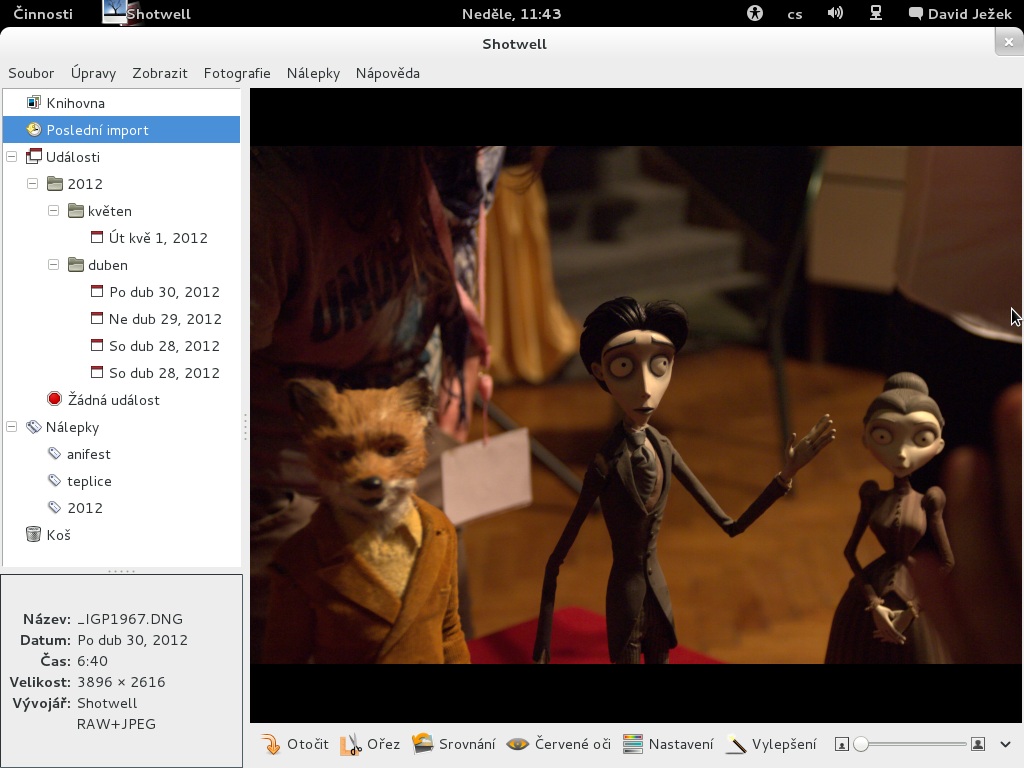
Task: Click the zoom slider handle
Action: [x=861, y=744]
